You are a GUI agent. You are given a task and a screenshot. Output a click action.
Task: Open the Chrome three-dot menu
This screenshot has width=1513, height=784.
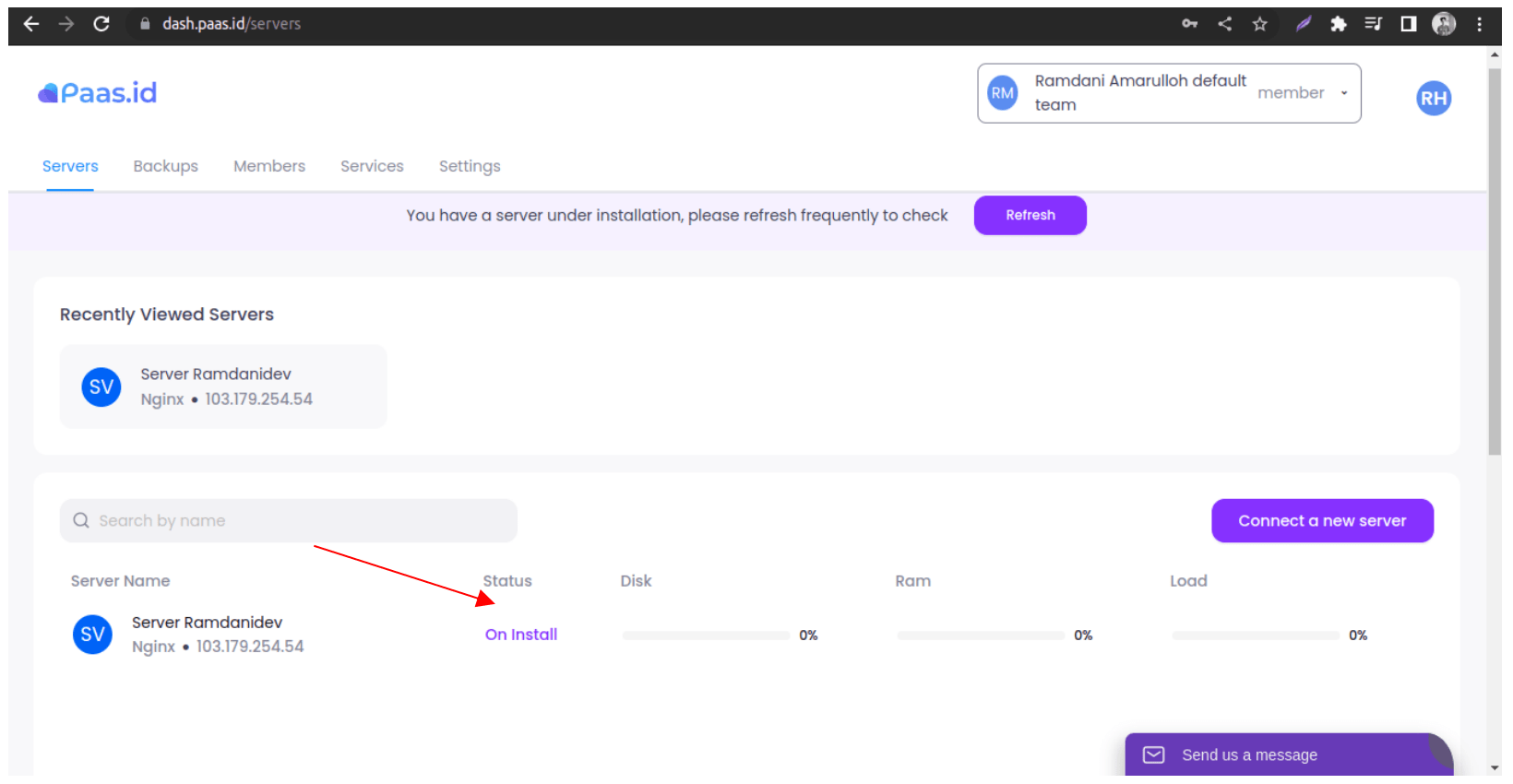click(1480, 24)
